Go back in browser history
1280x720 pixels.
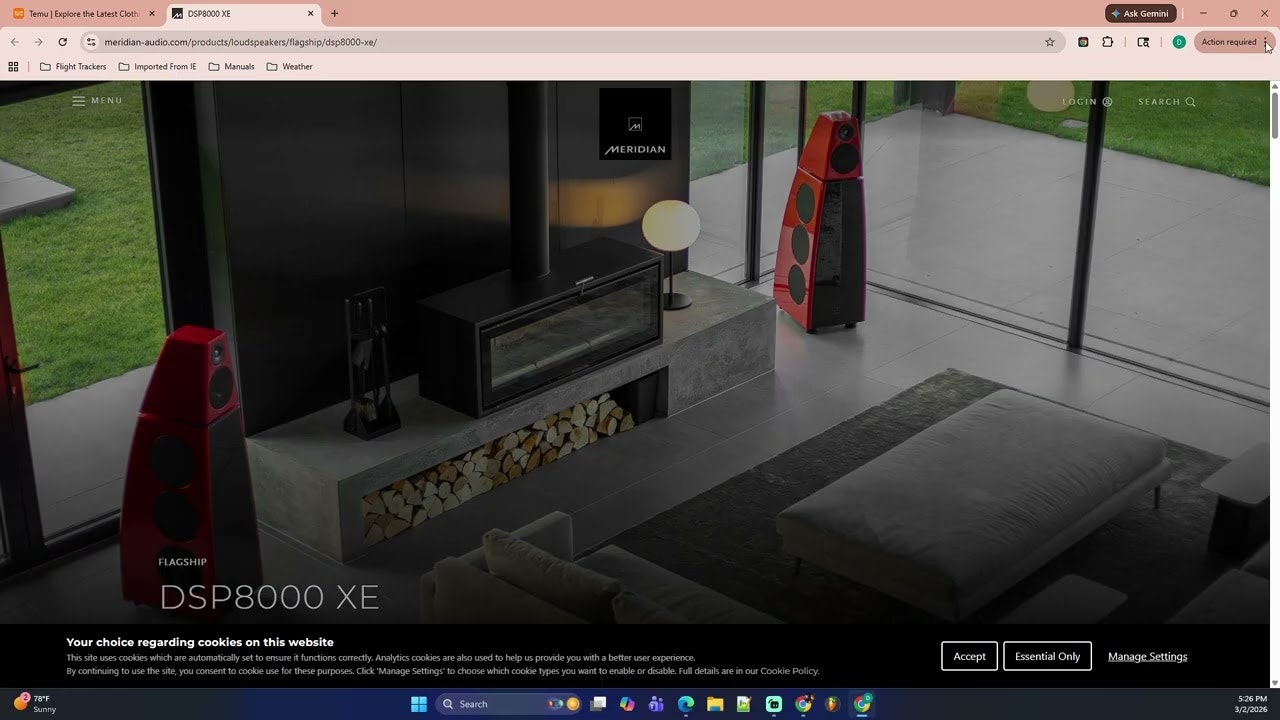pyautogui.click(x=14, y=42)
